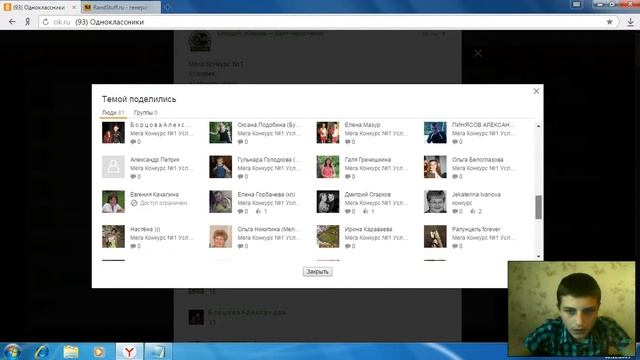Open File Explorer folder on taskbar
This screenshot has width=640, height=360.
(71, 351)
